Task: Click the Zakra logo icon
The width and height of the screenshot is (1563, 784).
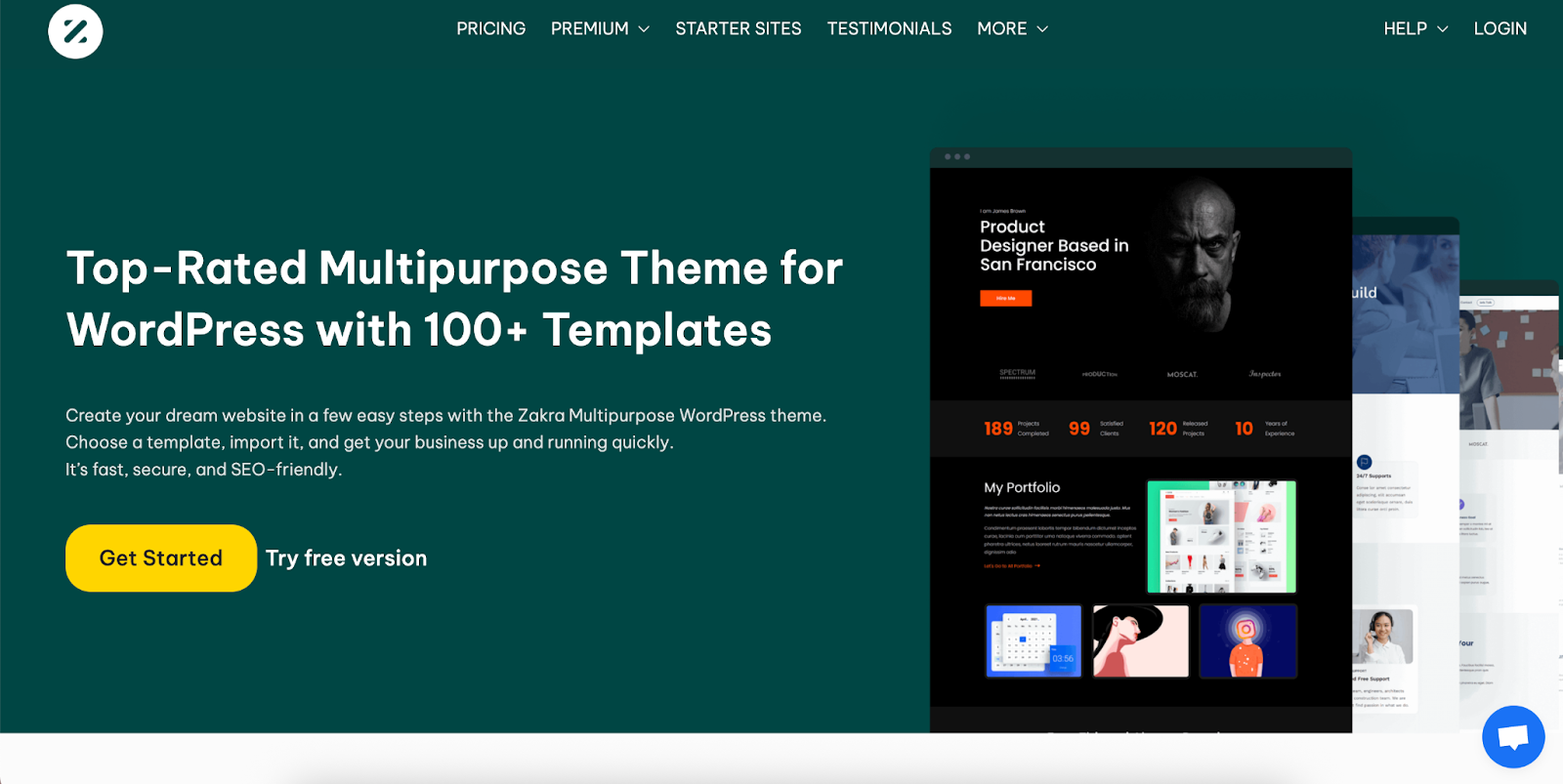Action: tap(75, 31)
